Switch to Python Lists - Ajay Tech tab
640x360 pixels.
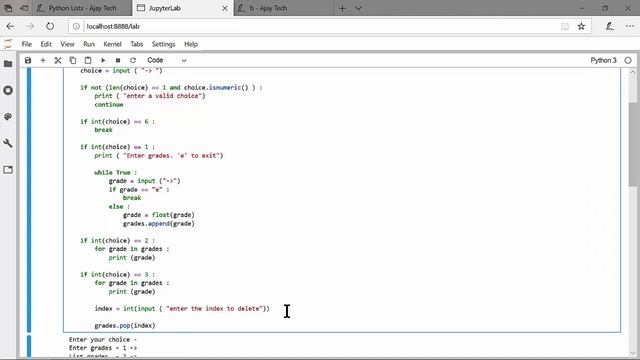point(82,8)
